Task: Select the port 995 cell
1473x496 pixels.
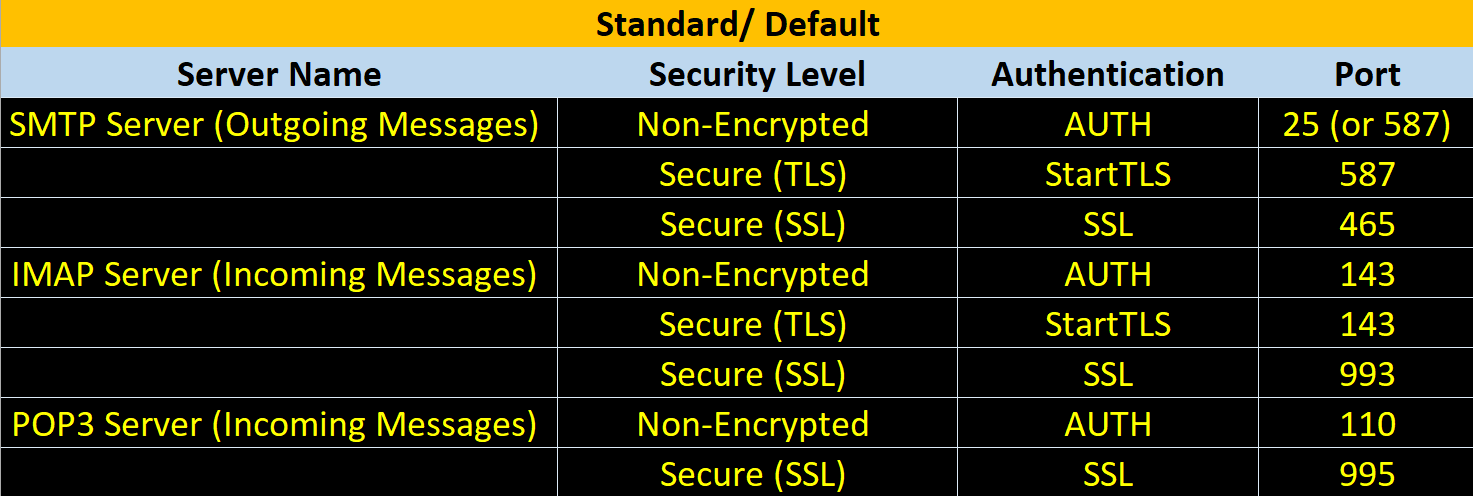Action: pyautogui.click(x=1367, y=473)
